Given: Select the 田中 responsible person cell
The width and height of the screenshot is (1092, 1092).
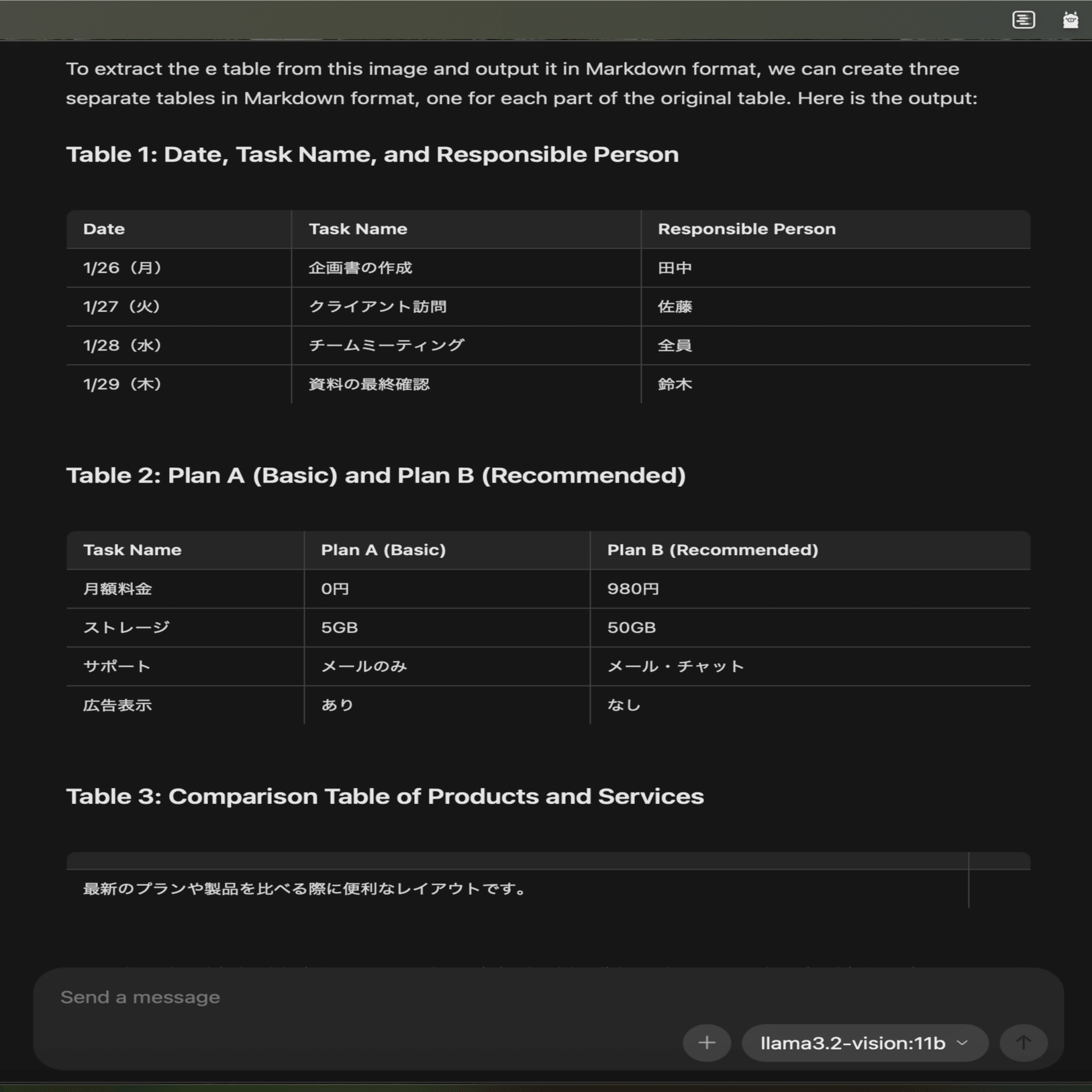Looking at the screenshot, I should (x=673, y=267).
